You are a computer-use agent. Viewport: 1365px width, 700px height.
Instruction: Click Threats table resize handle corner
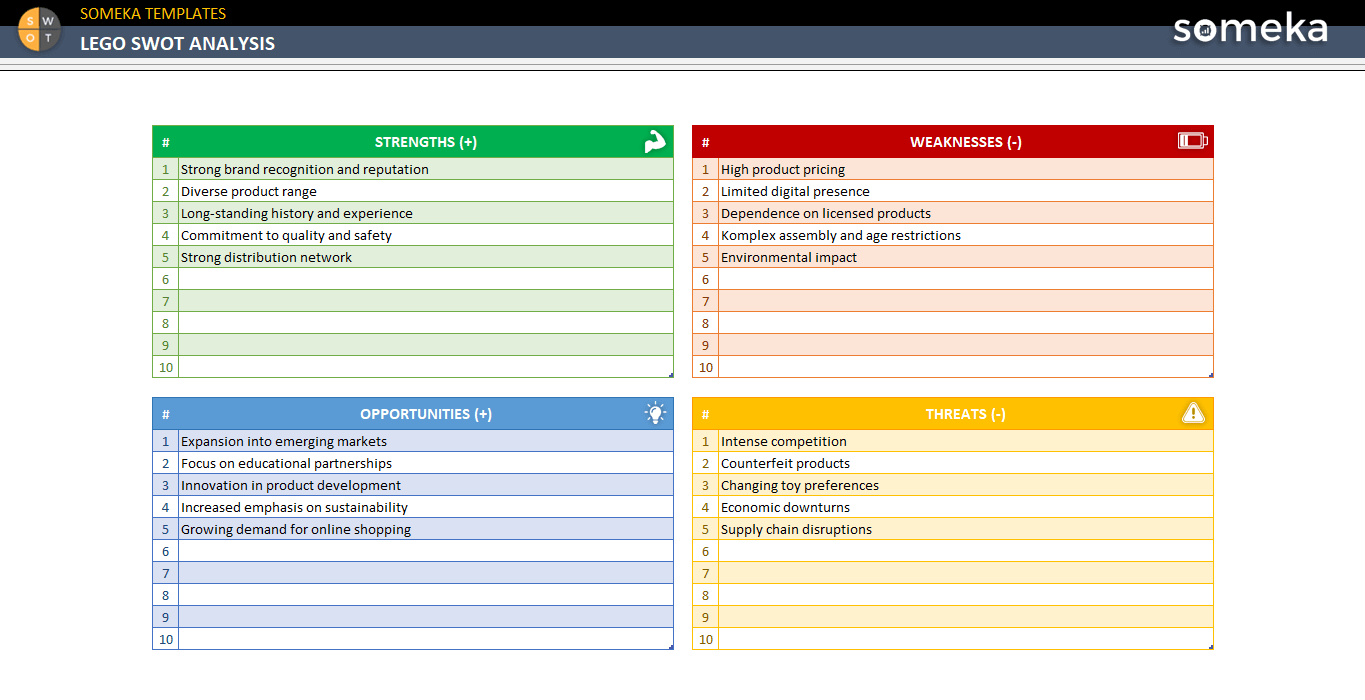(x=1211, y=647)
